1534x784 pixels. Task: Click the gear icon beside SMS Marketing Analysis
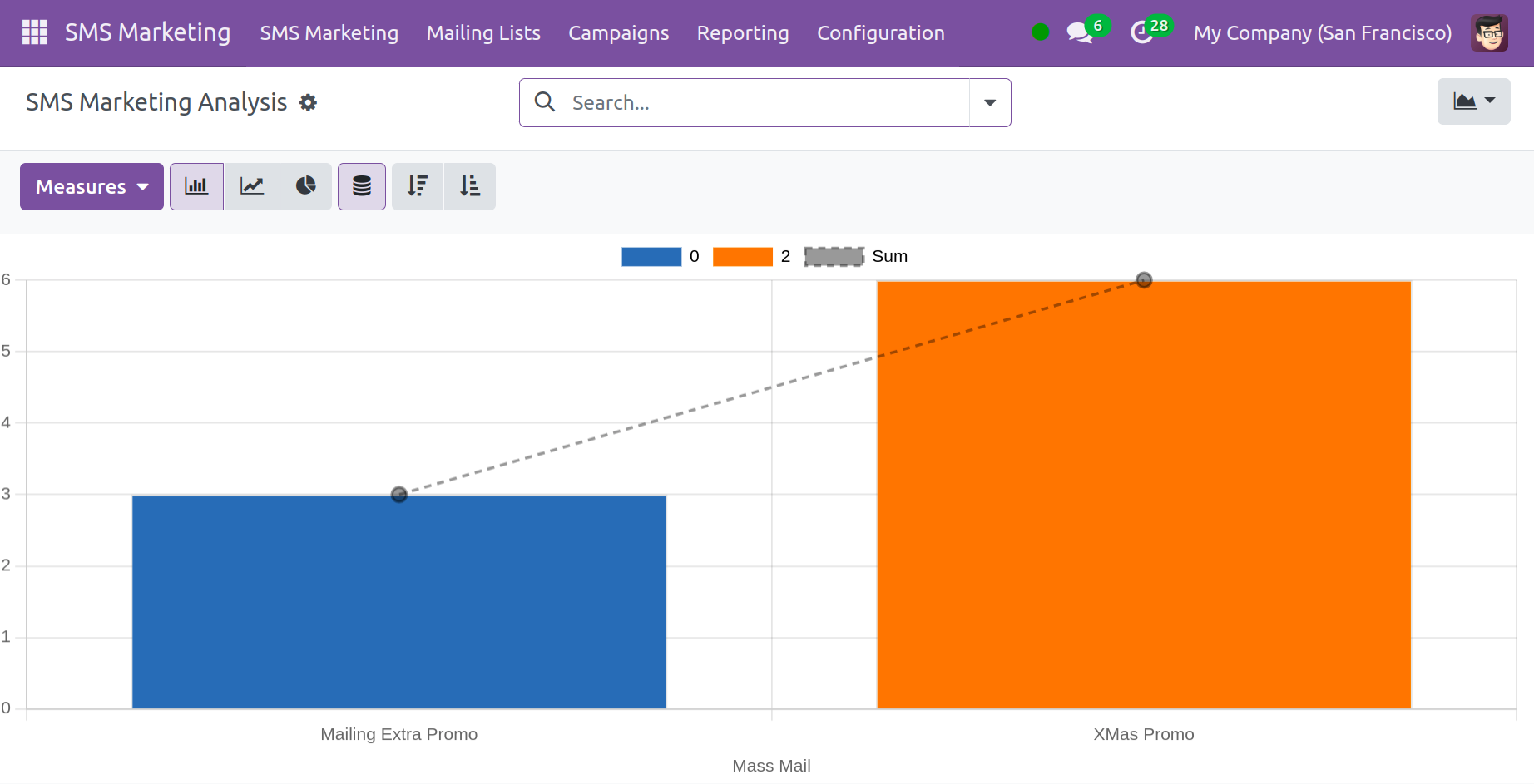point(308,102)
